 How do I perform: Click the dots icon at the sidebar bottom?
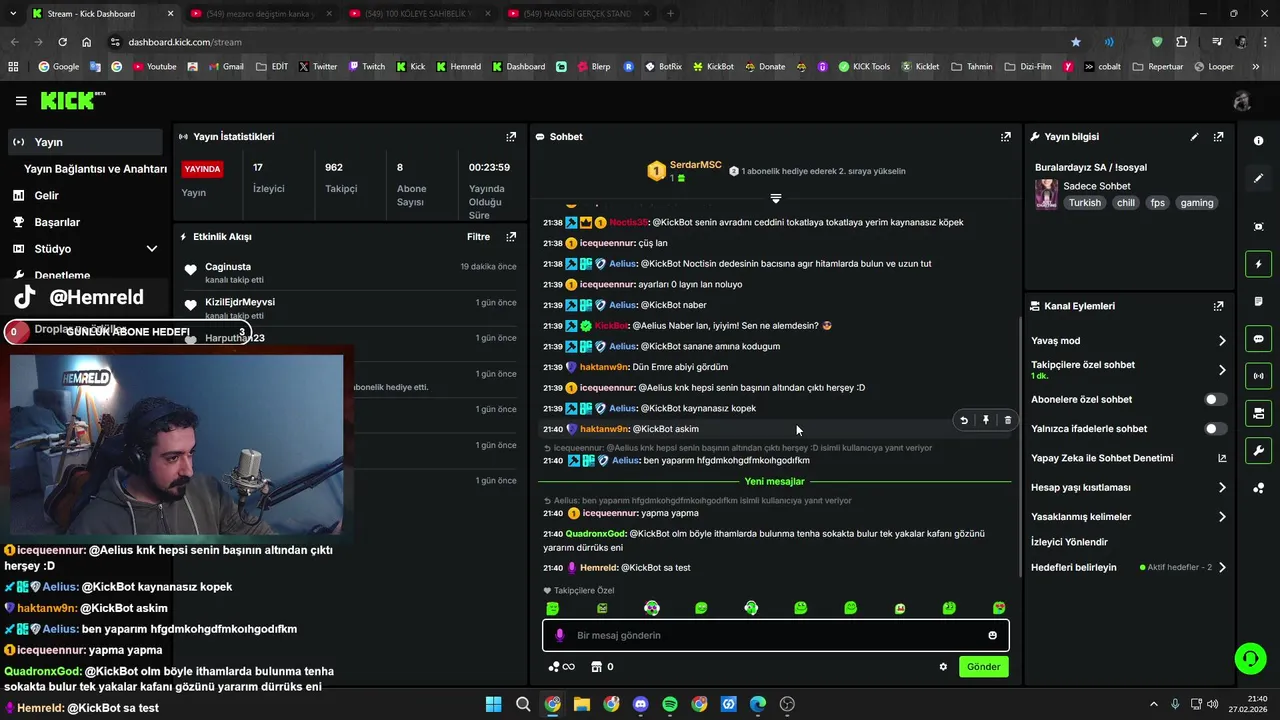(x=1258, y=488)
